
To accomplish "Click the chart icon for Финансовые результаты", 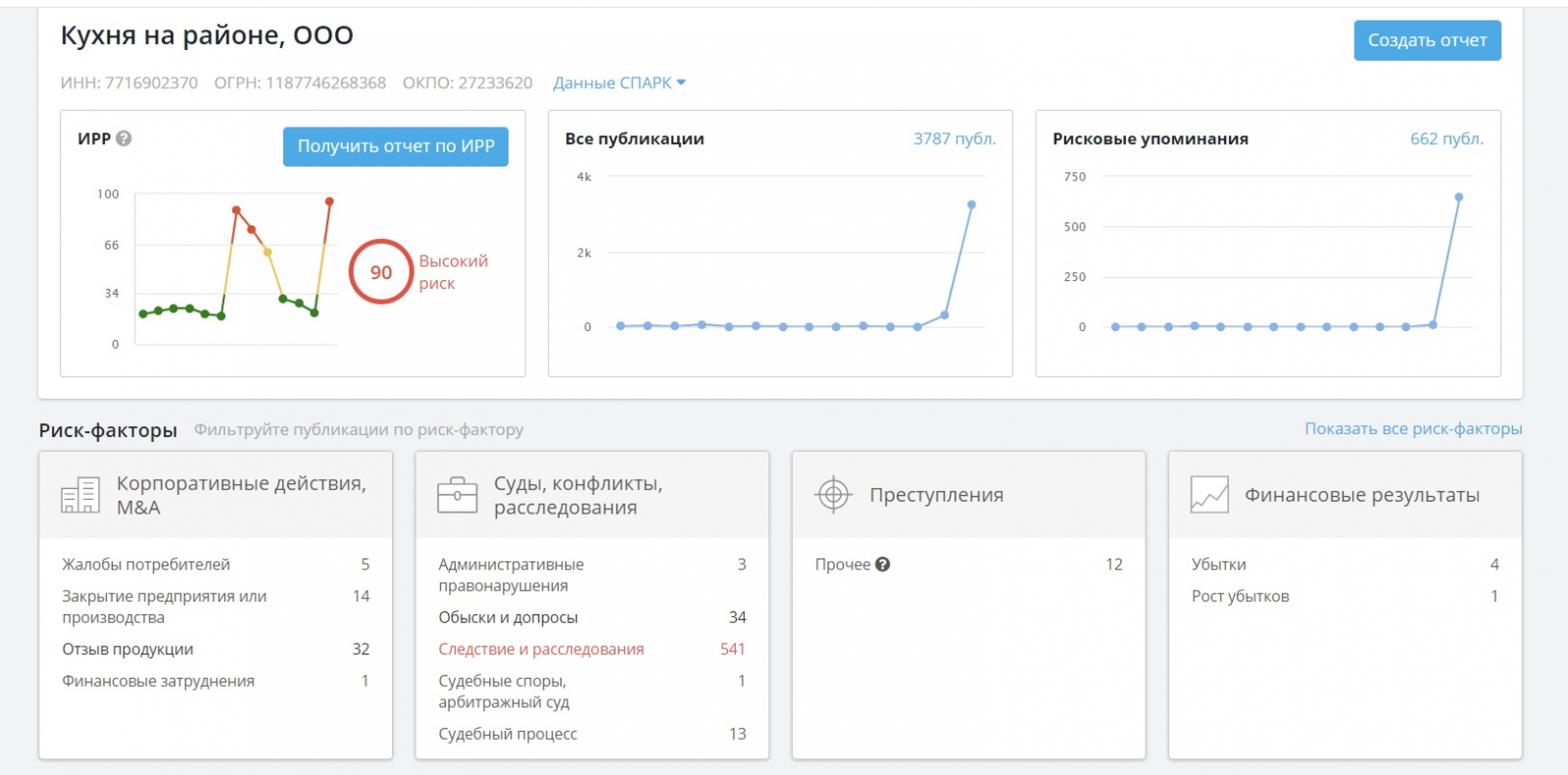I will [x=1209, y=495].
